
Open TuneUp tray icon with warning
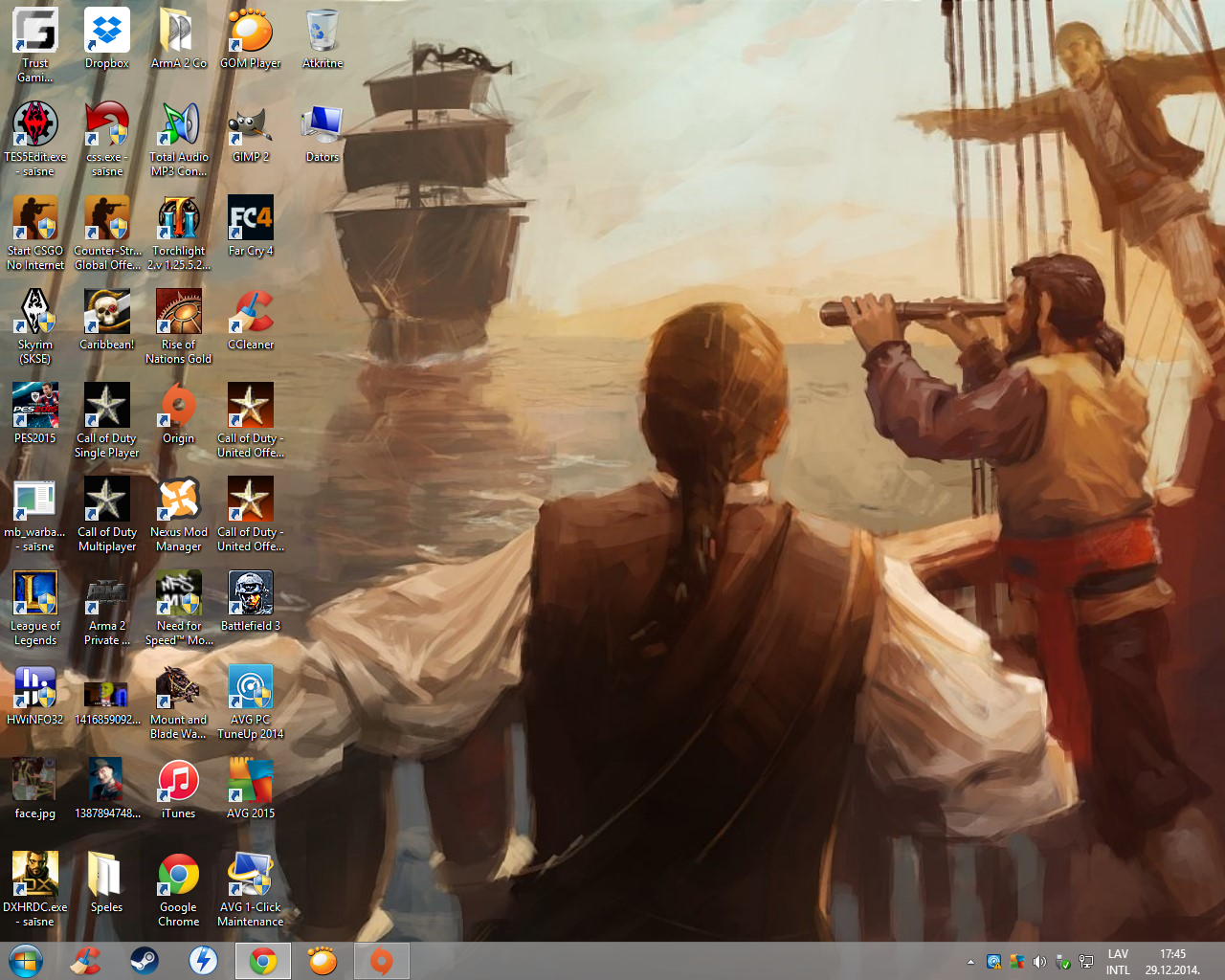tap(994, 962)
